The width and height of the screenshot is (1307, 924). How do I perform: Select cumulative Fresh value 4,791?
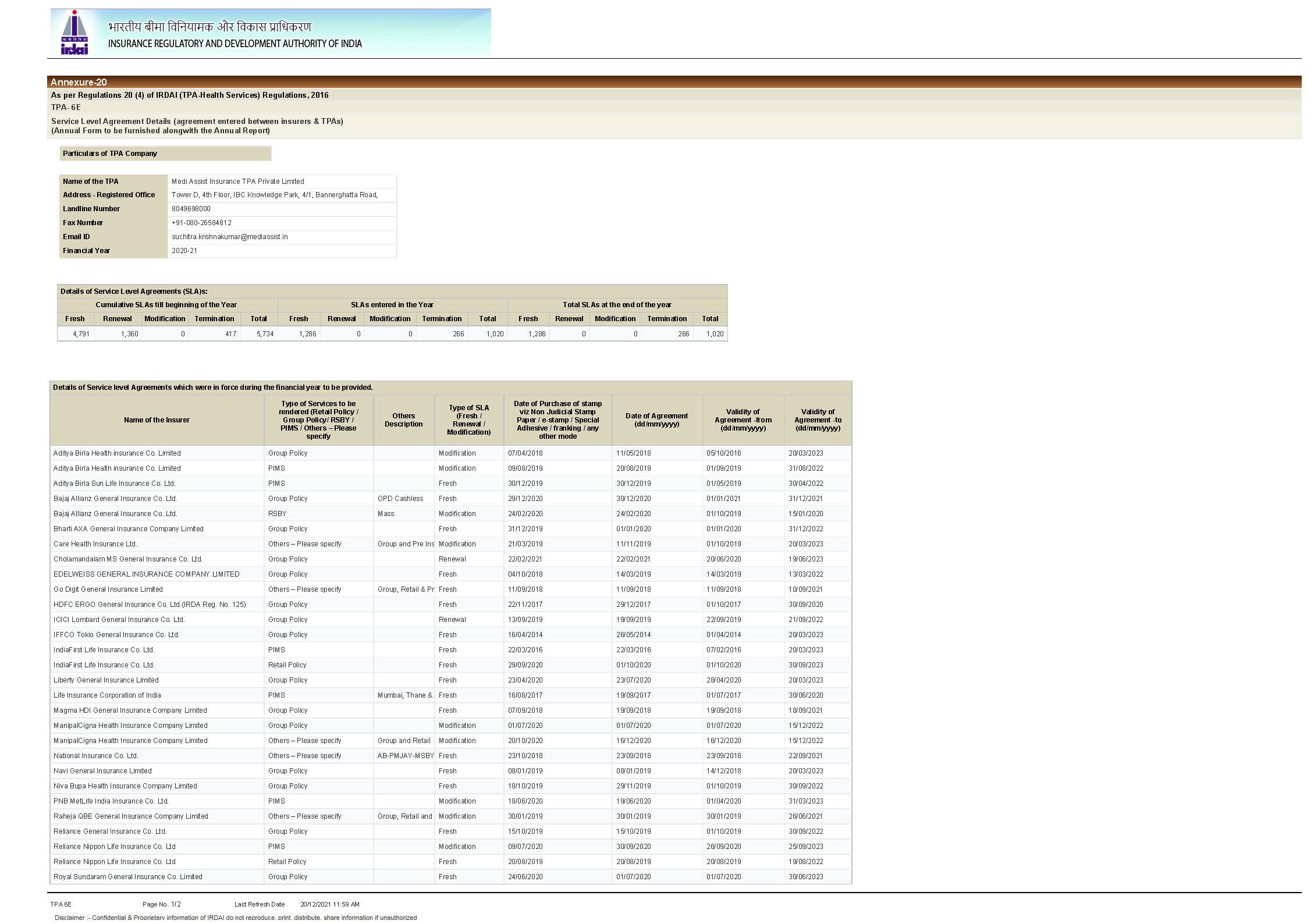[x=81, y=334]
